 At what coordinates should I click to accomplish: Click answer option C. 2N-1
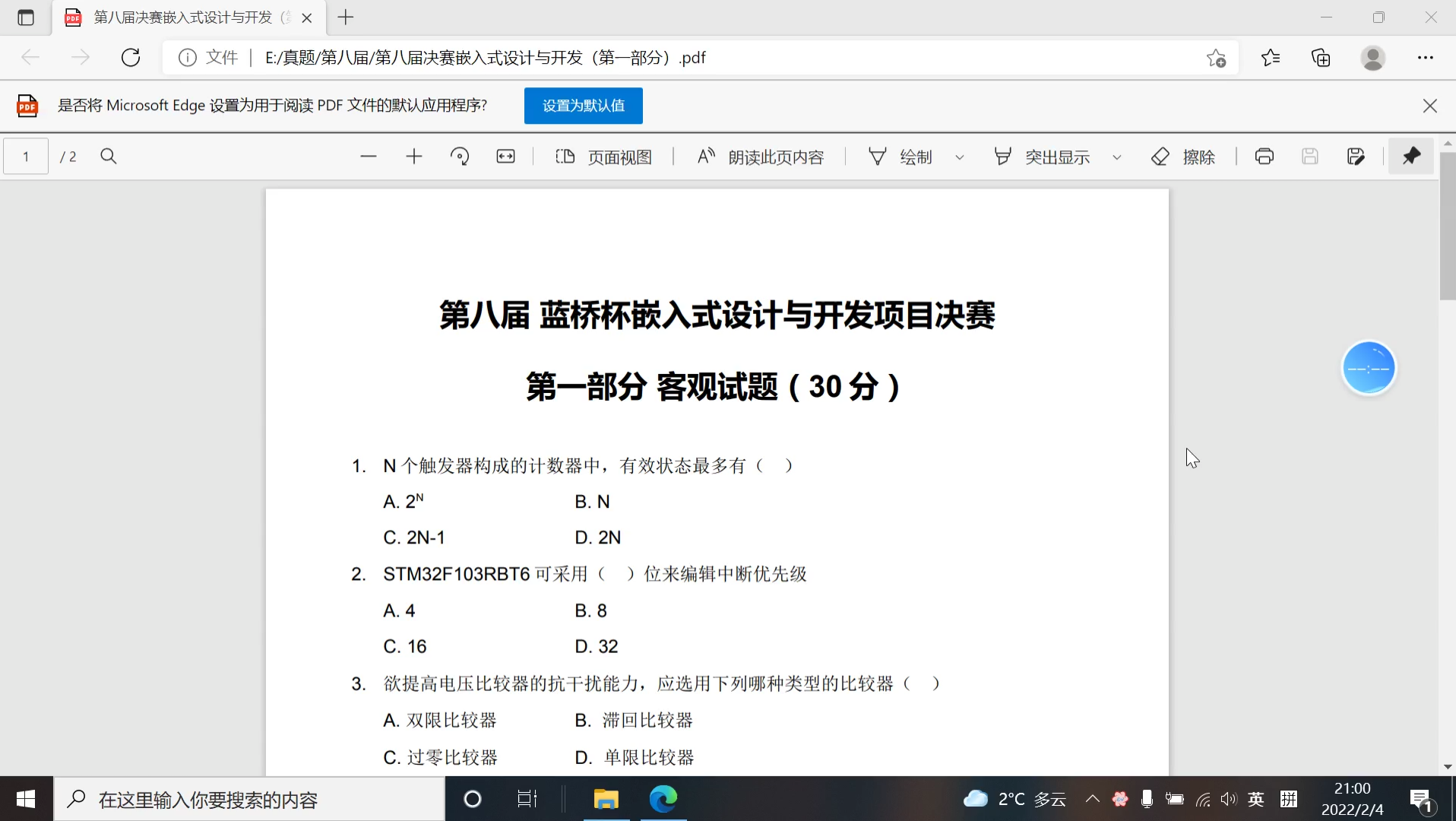pyautogui.click(x=414, y=537)
